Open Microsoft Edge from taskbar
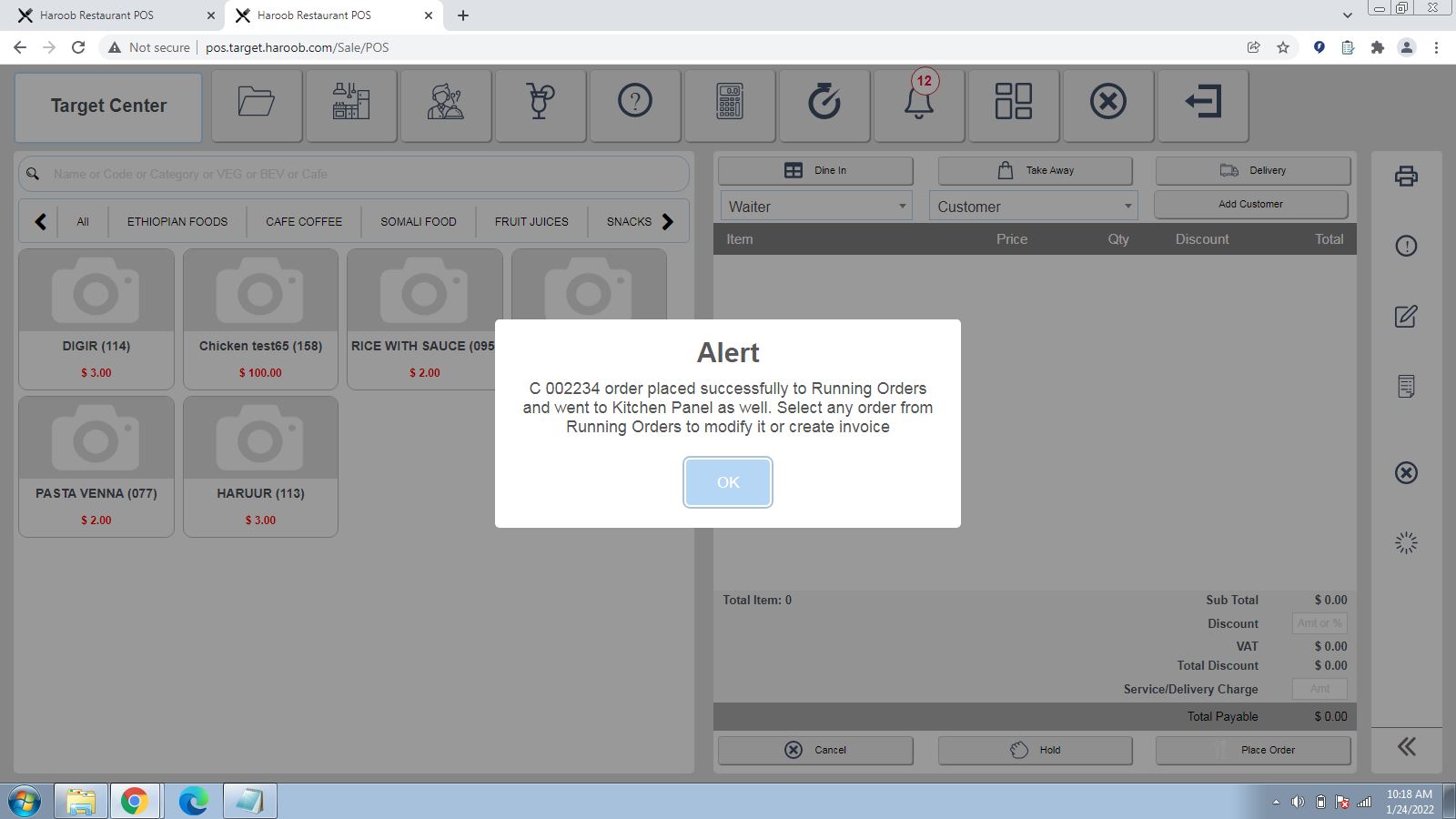Image resolution: width=1456 pixels, height=819 pixels. click(x=193, y=802)
